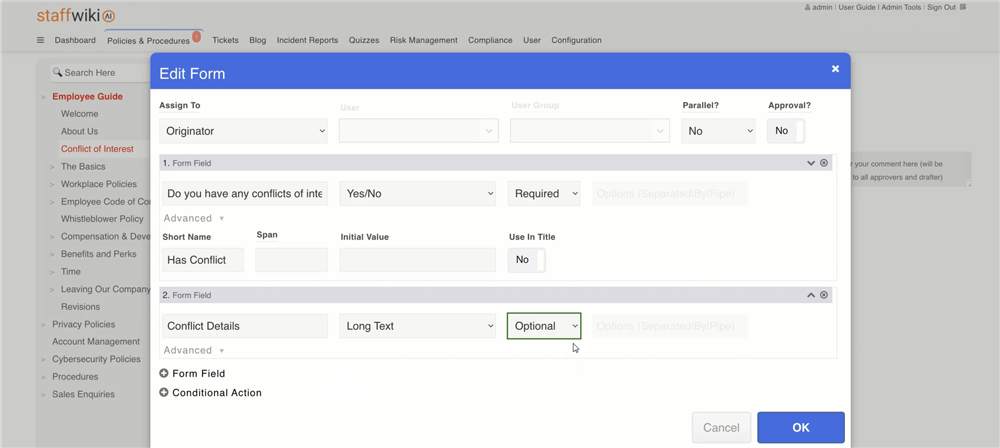Image resolution: width=1000 pixels, height=448 pixels.
Task: Open the Incident Reports menu
Action: [307, 41]
